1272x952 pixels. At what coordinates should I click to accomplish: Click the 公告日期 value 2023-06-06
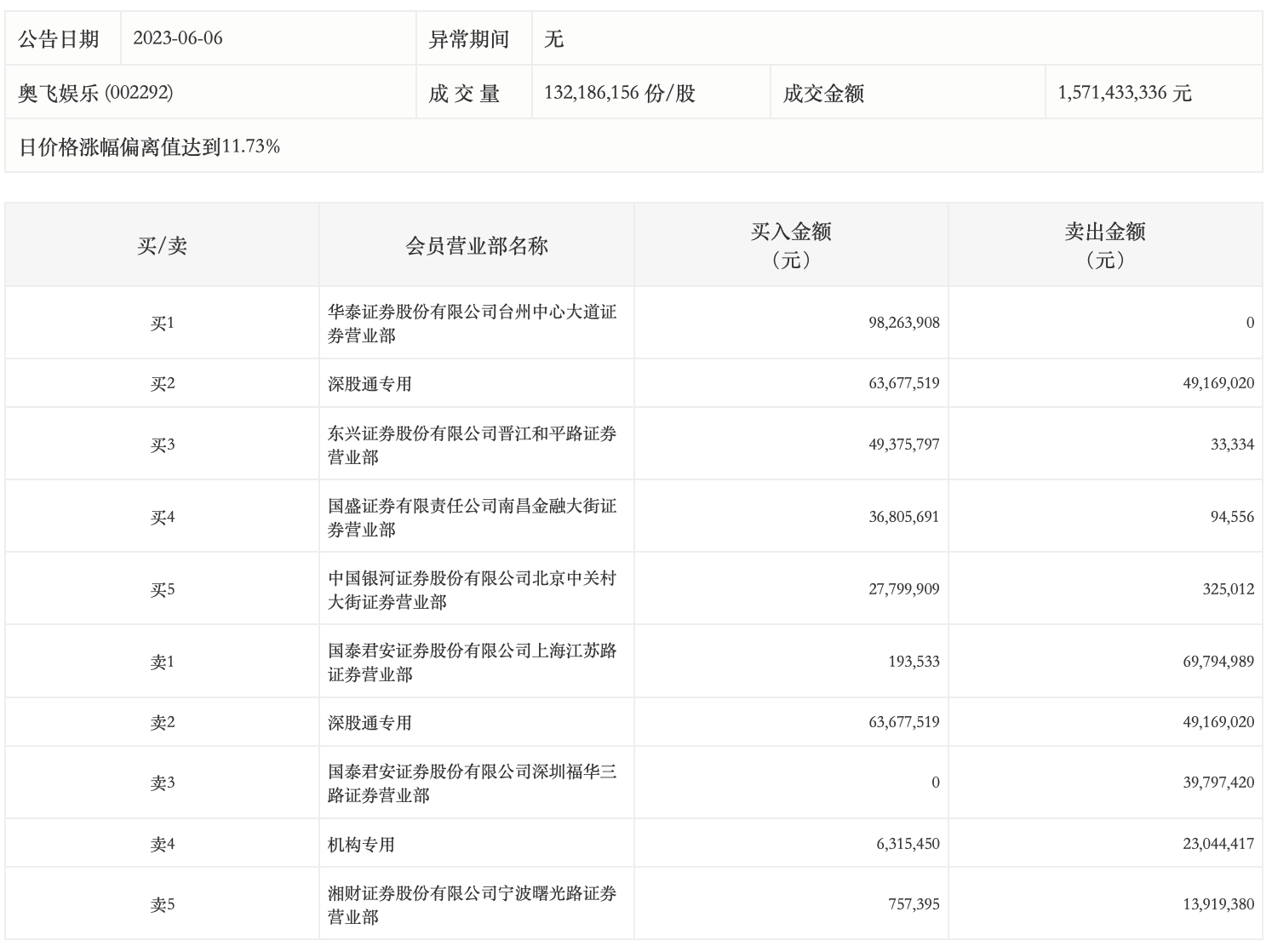pos(178,39)
